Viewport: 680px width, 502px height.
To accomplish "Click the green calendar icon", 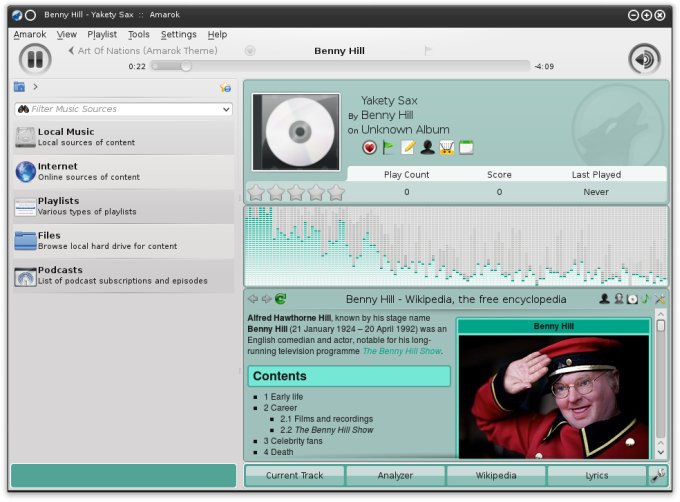I will (466, 148).
